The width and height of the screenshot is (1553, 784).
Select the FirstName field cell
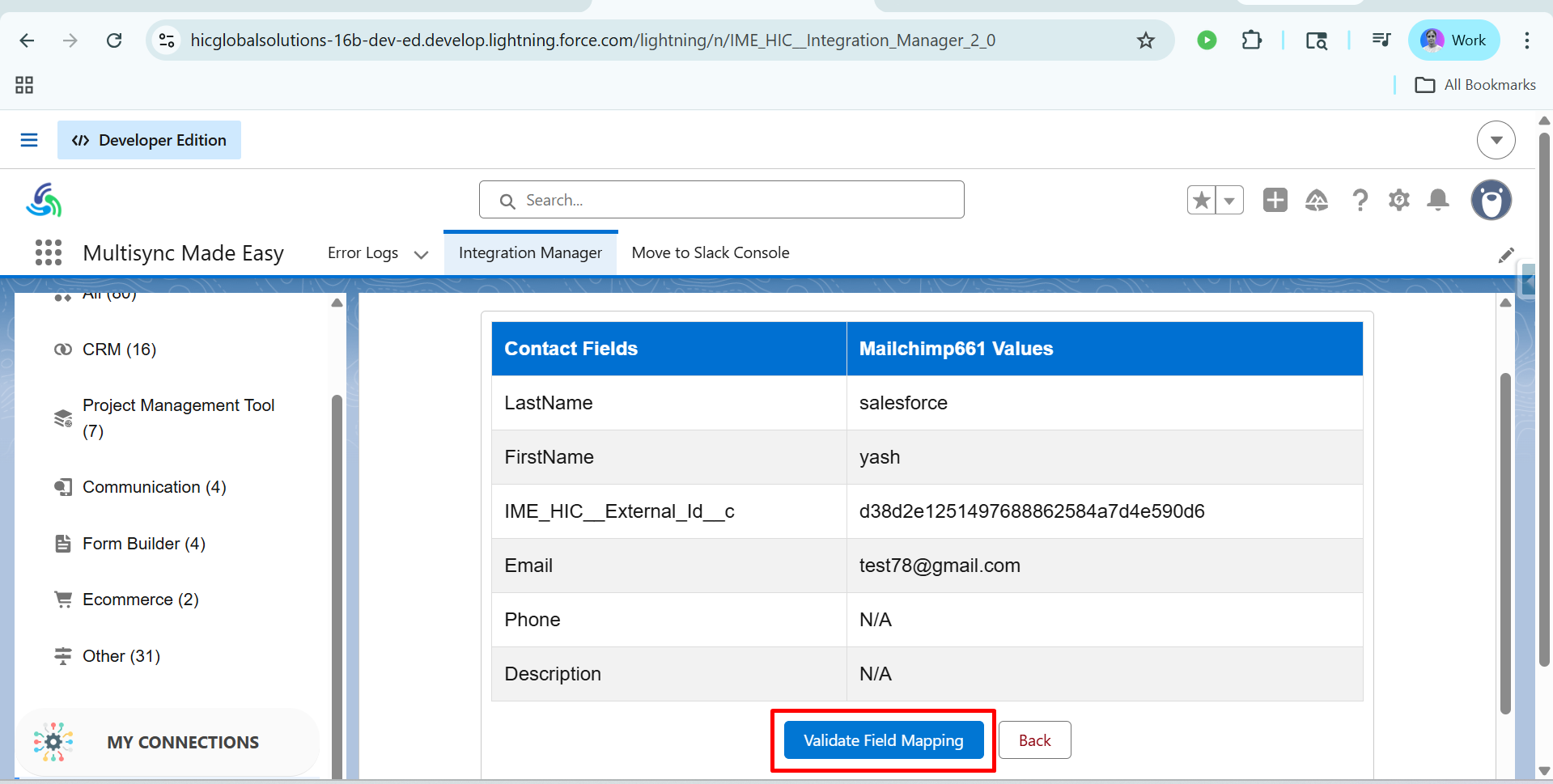(669, 457)
